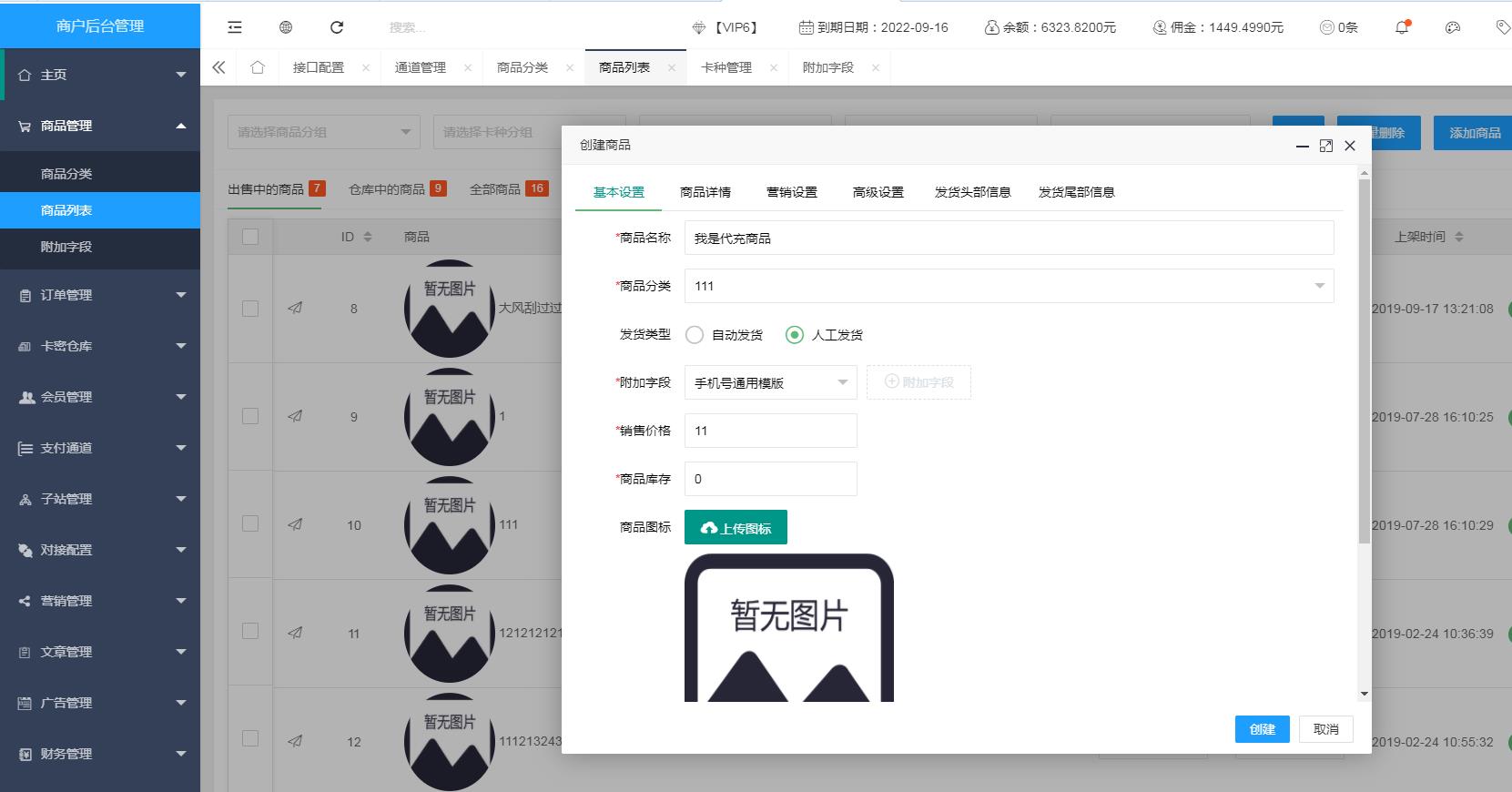
Task: Switch to the 高级设置 dialog tab
Action: (878, 192)
